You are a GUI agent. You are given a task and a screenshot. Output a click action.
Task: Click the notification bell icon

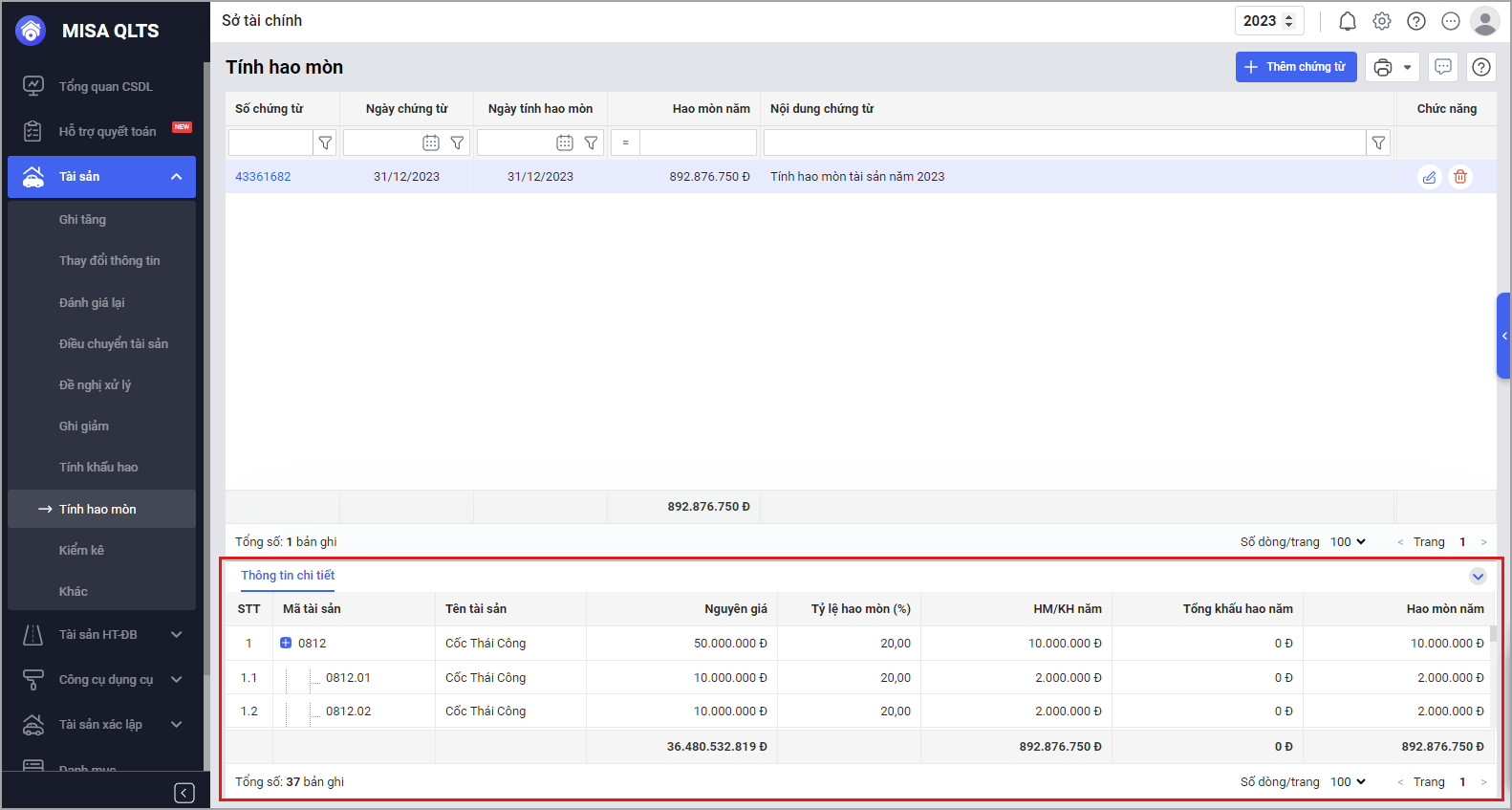coord(1347,21)
